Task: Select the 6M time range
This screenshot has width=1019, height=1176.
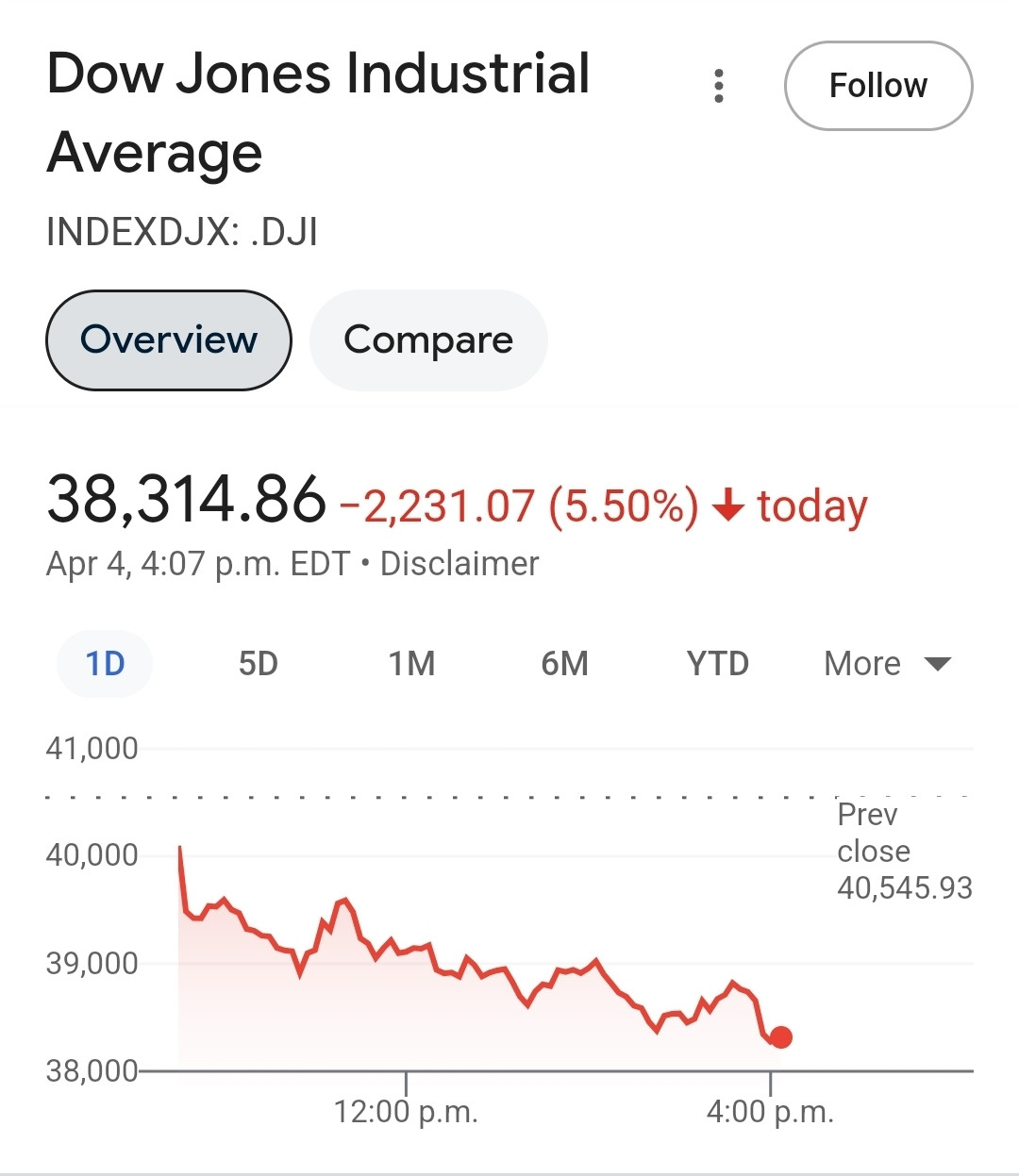Action: point(564,664)
